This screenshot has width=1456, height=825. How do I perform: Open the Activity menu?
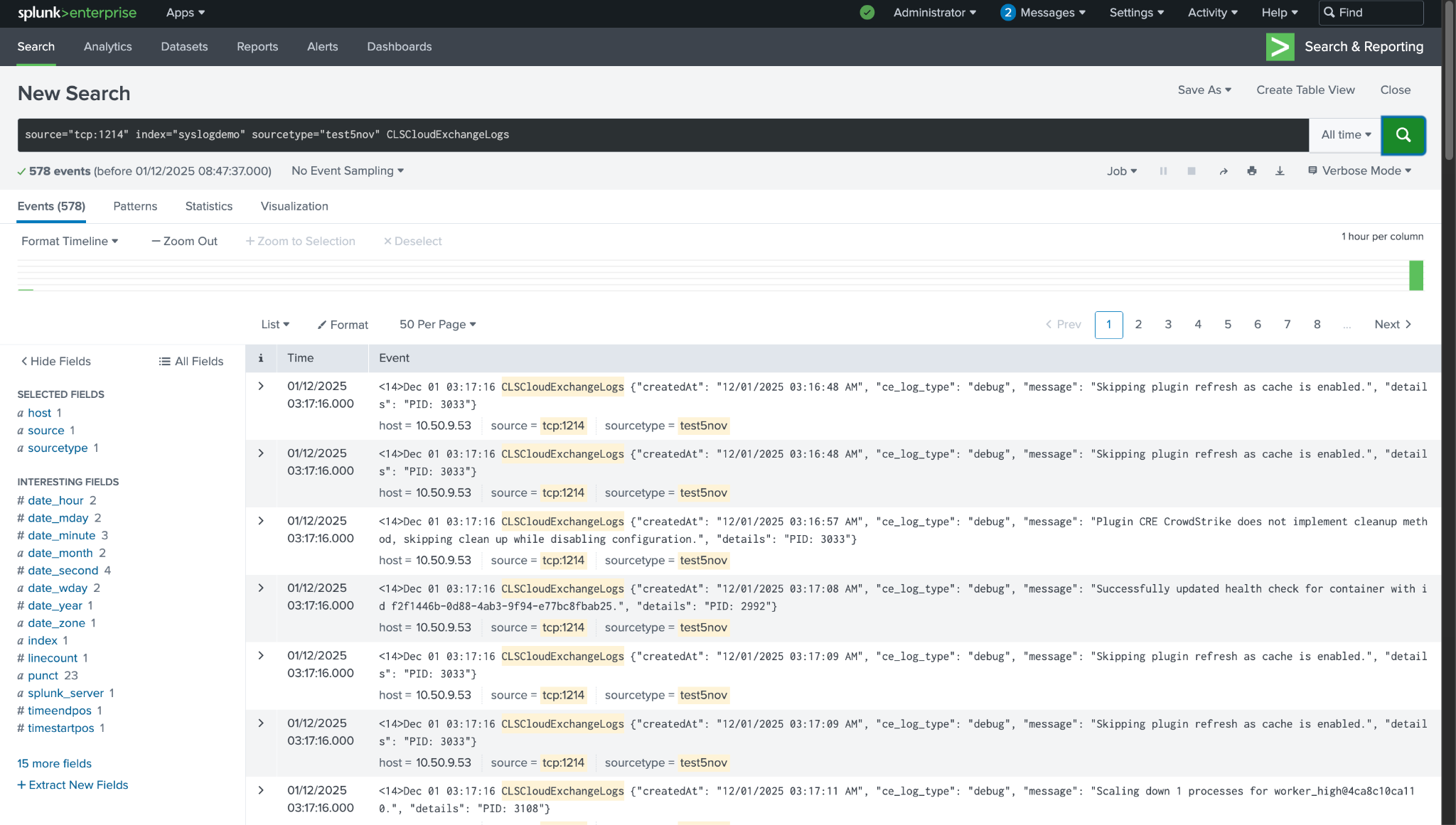(1213, 13)
